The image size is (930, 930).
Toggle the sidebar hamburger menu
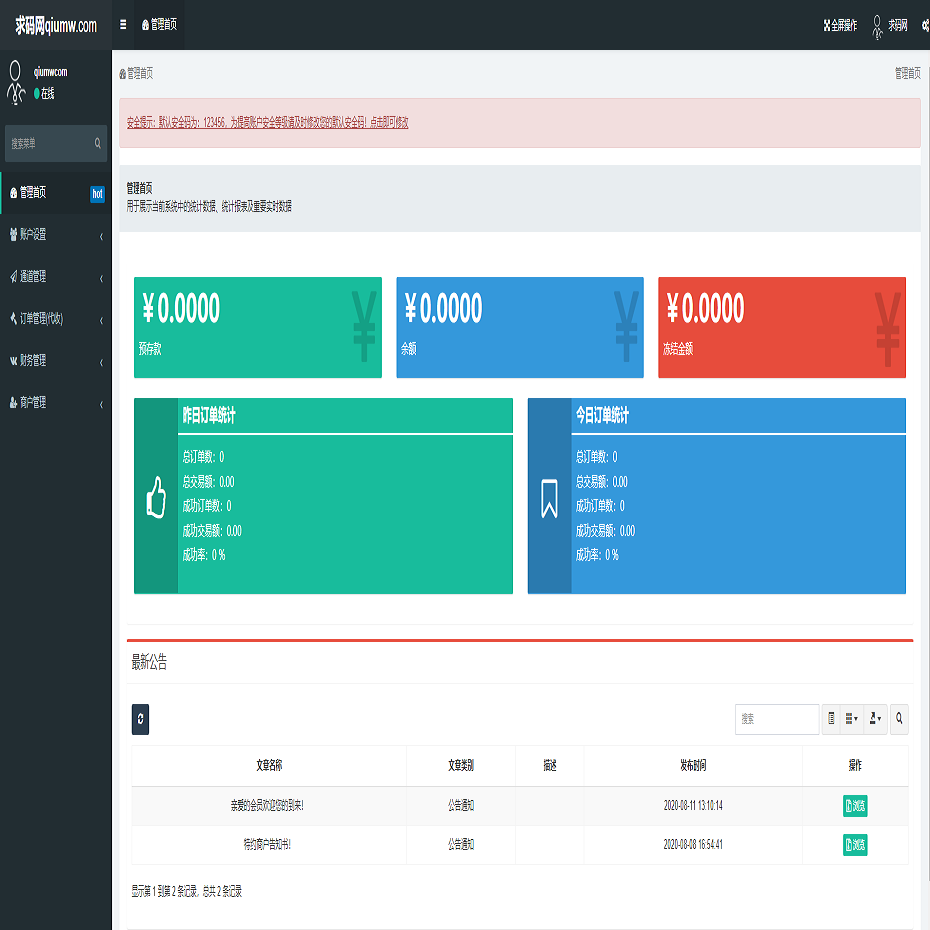pos(123,25)
